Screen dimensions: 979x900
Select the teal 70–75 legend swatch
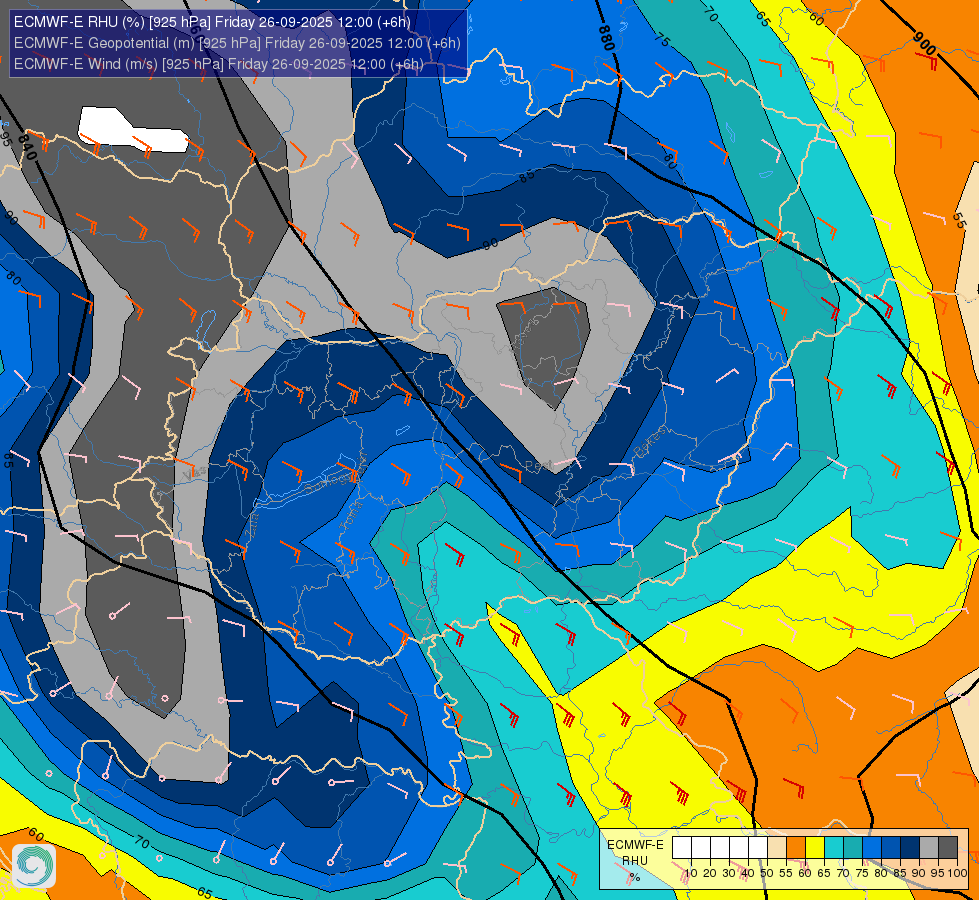click(x=853, y=847)
